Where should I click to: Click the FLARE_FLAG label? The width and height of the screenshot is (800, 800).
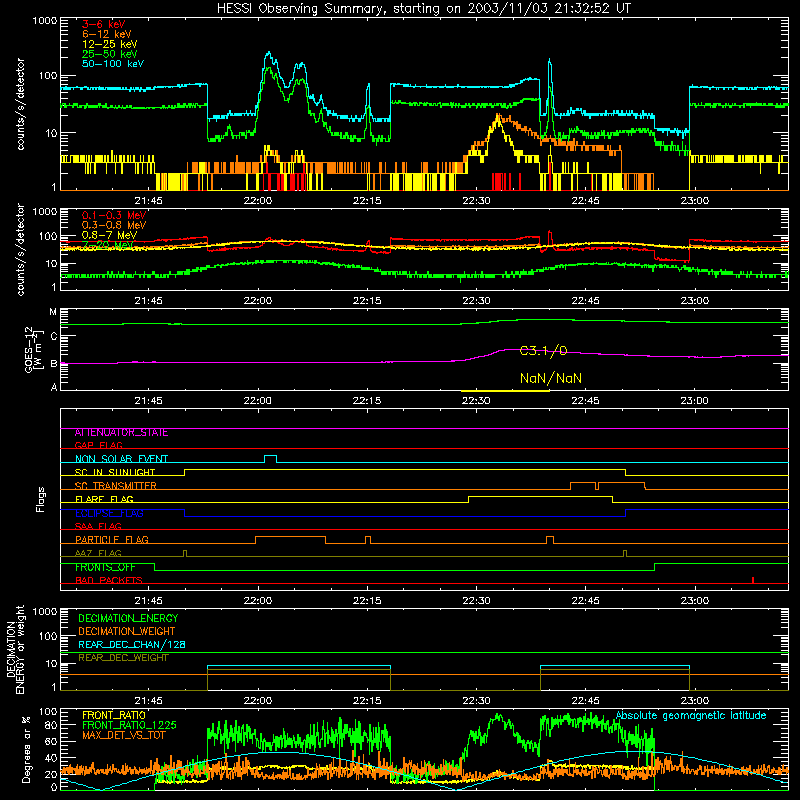[x=104, y=499]
